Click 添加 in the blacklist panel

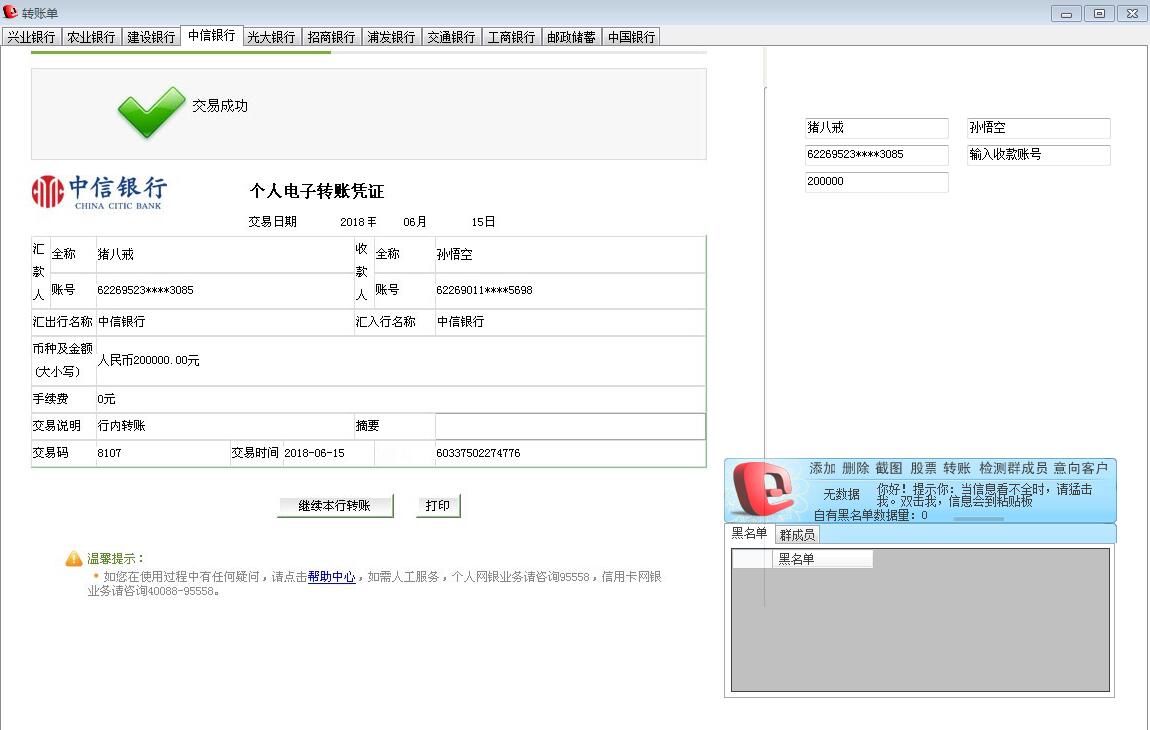coord(822,468)
